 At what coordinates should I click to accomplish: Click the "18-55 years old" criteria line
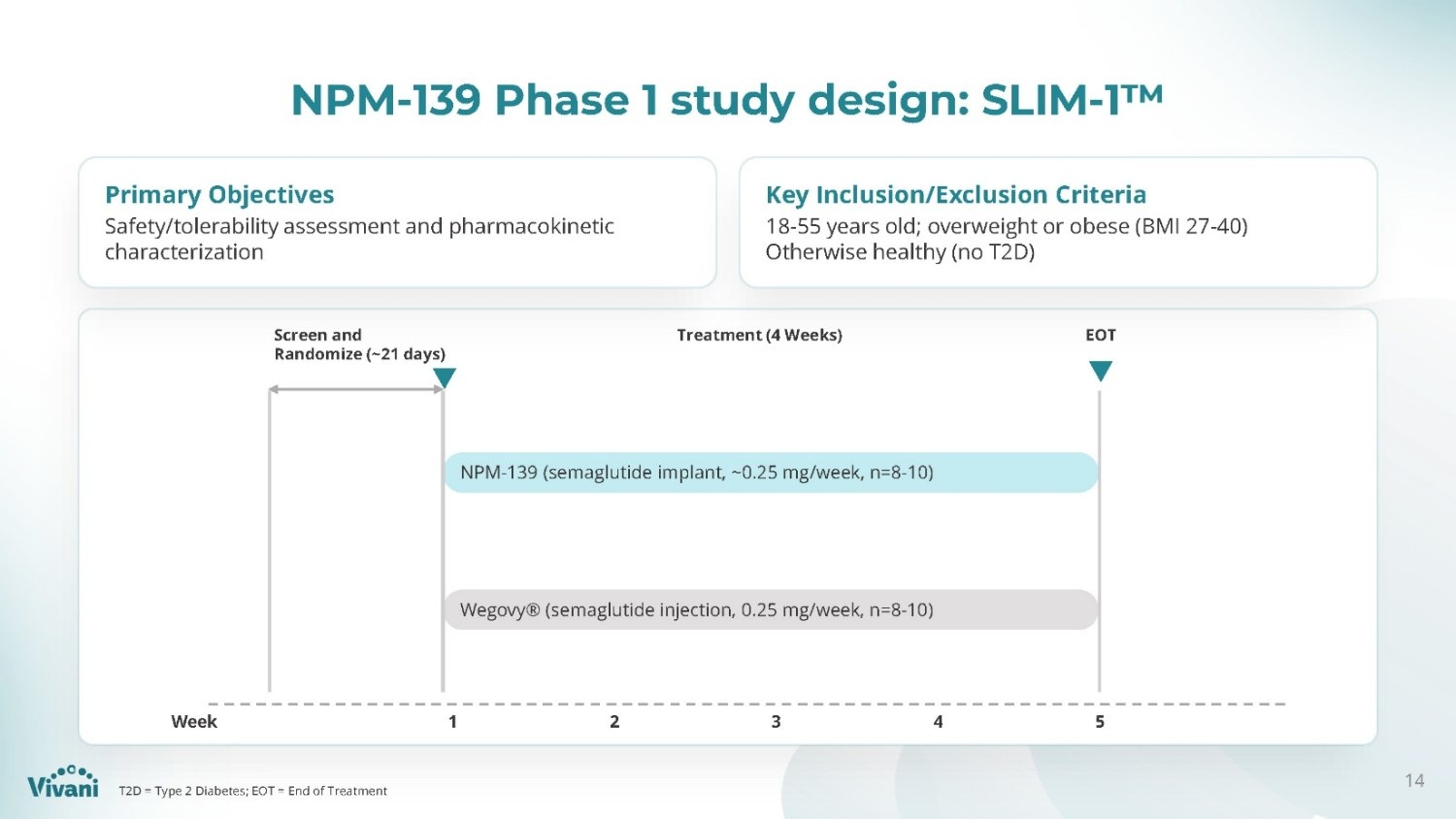1007,226
